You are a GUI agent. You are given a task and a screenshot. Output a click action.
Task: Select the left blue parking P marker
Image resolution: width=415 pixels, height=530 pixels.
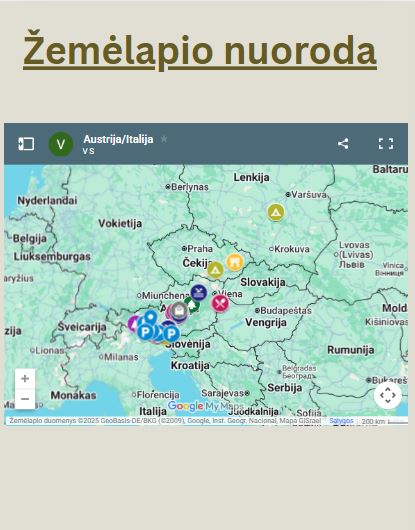145,332
